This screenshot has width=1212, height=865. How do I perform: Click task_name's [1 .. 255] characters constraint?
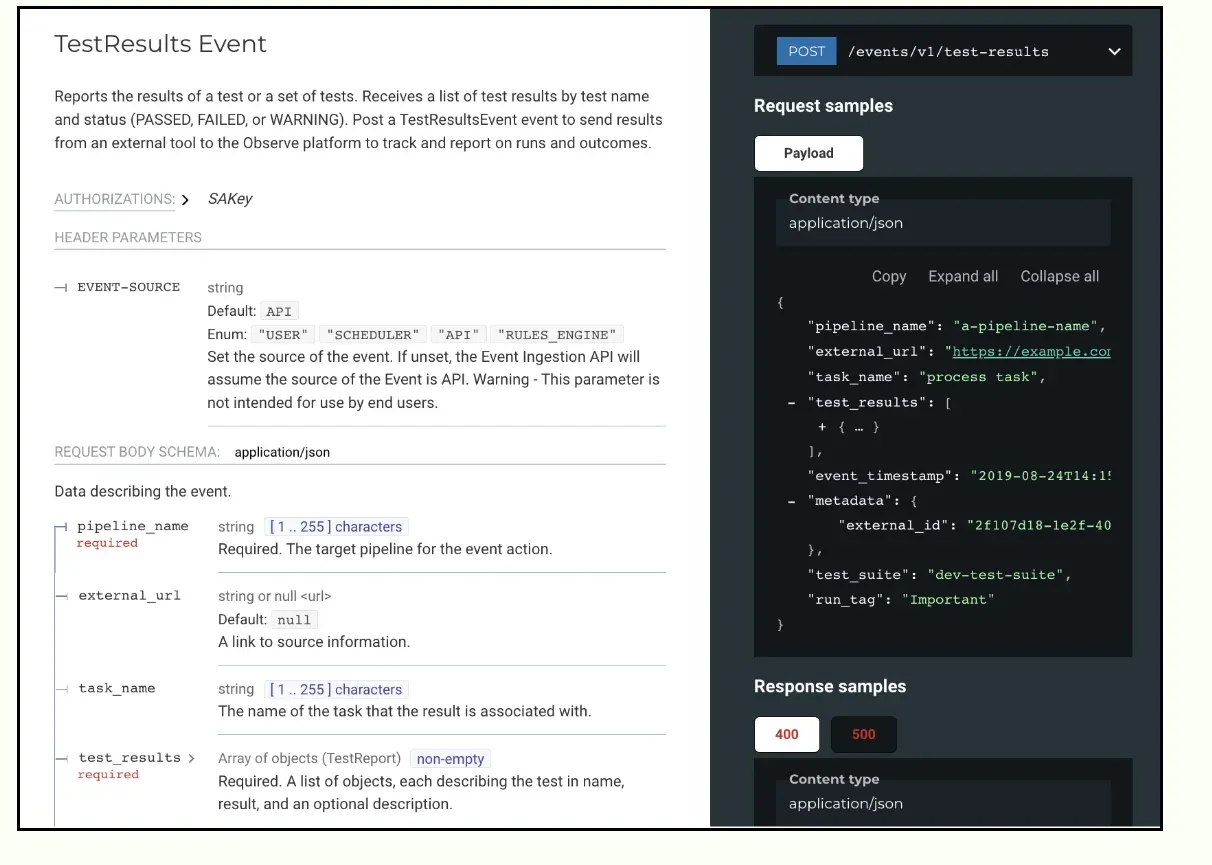point(336,689)
